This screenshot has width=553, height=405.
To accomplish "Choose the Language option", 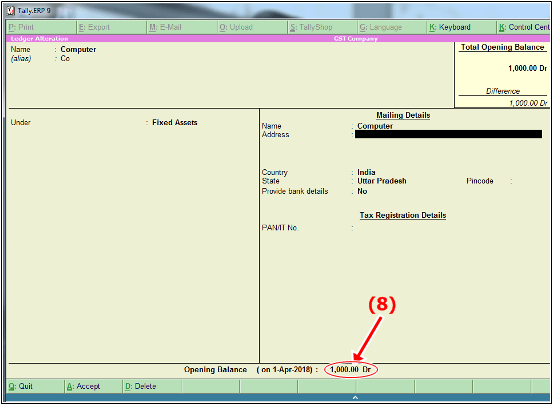I will point(392,27).
